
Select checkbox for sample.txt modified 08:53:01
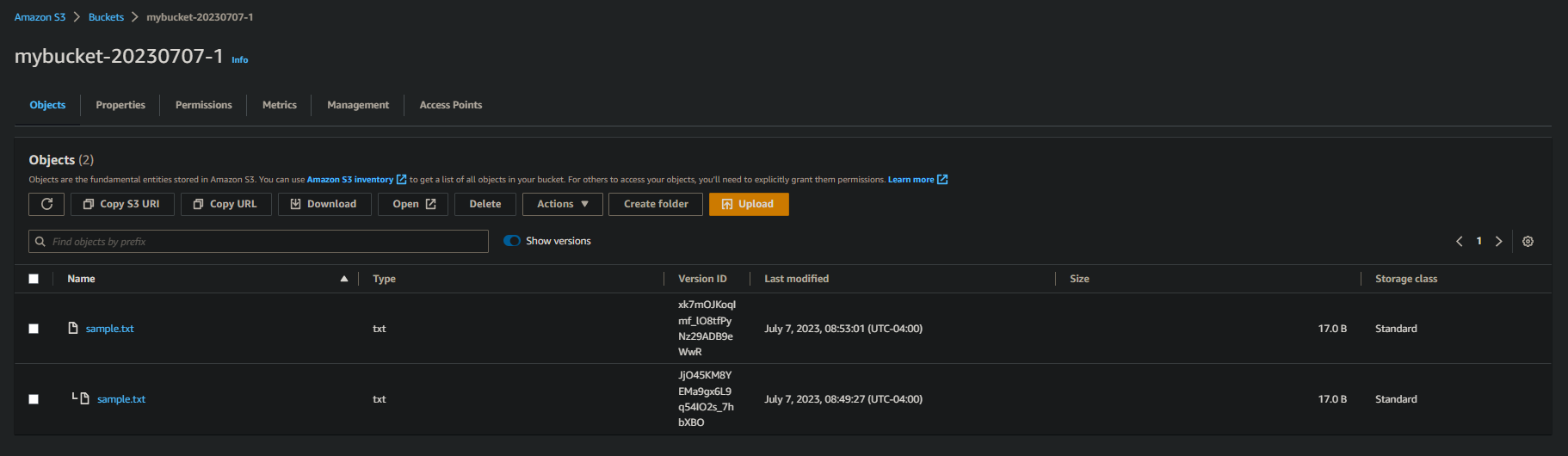point(34,329)
